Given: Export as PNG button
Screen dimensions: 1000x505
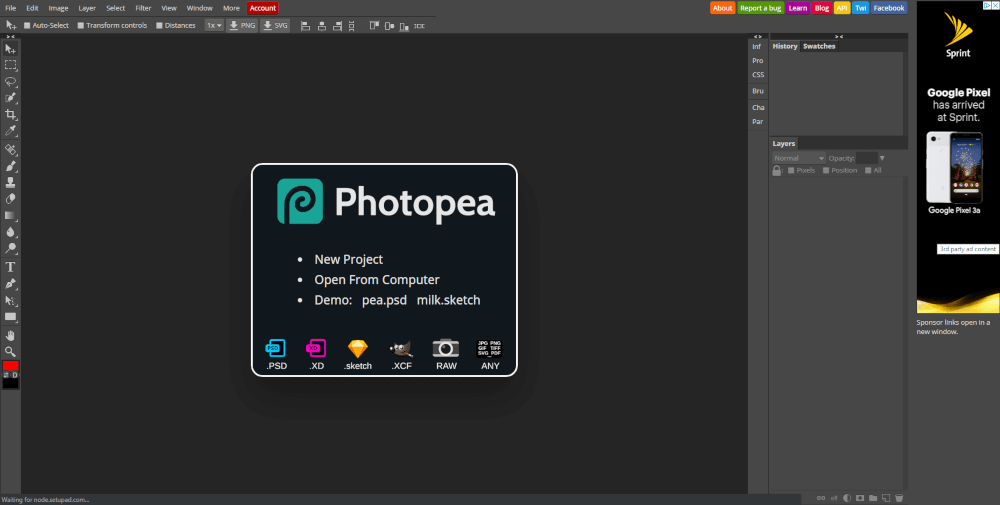Looking at the screenshot, I should pyautogui.click(x=242, y=26).
